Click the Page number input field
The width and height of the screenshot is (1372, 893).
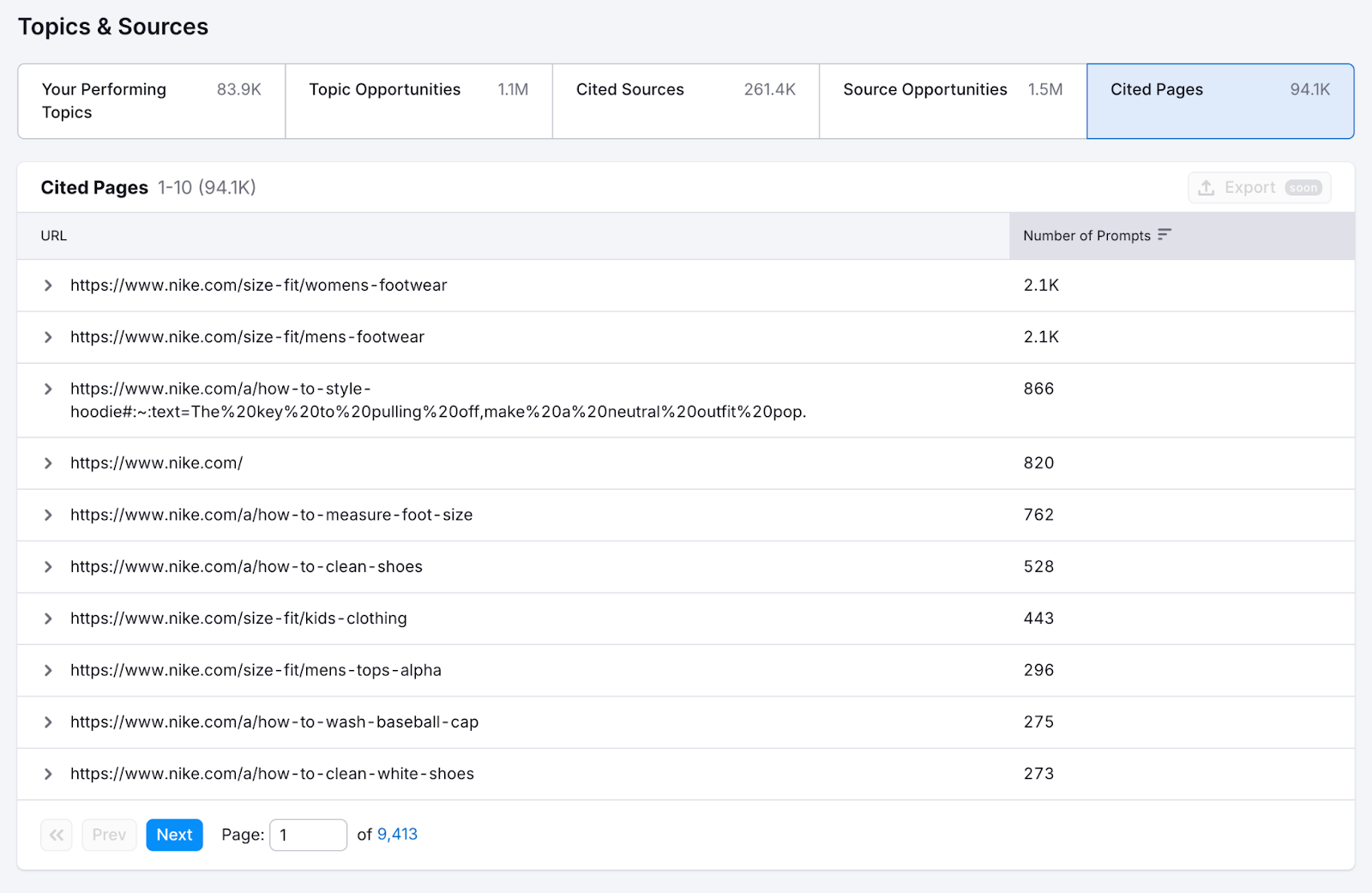point(308,835)
